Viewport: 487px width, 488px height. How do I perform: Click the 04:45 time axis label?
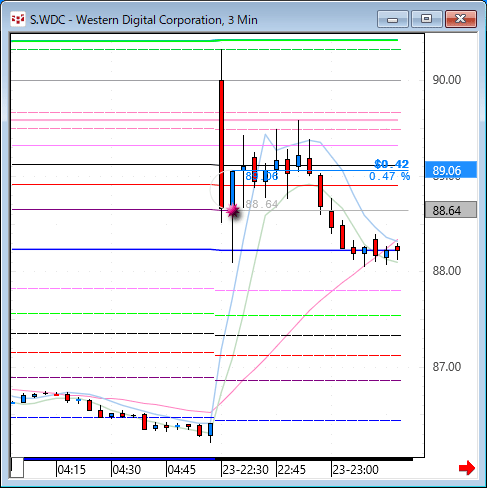[181, 470]
